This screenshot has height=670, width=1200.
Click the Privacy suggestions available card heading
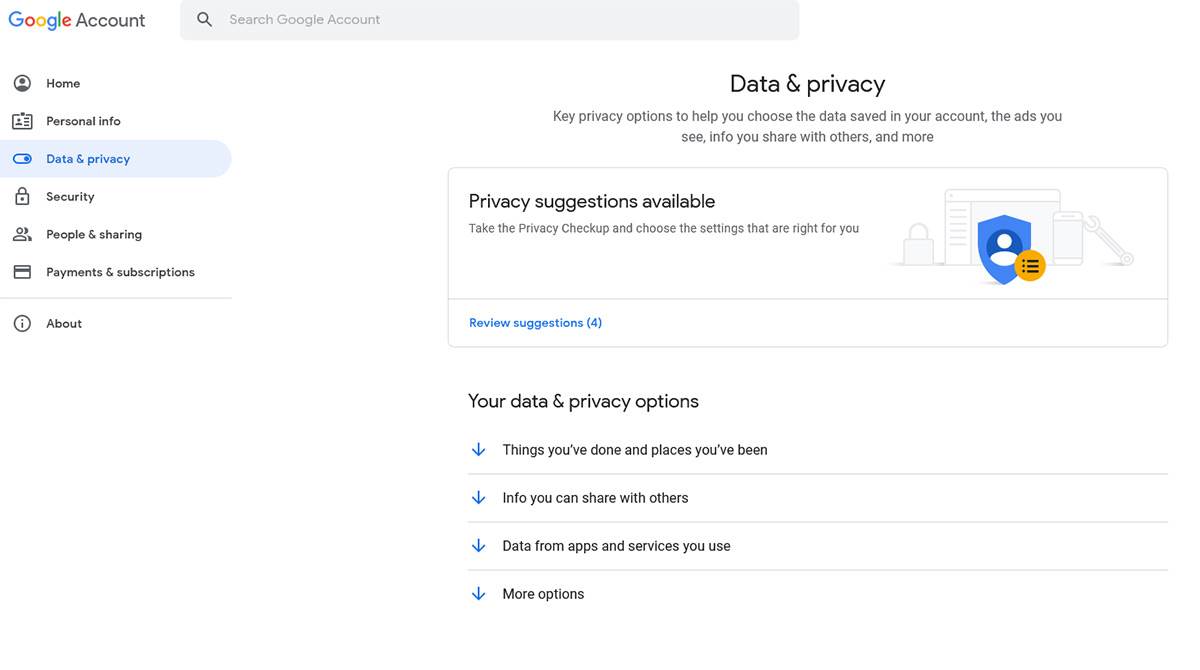tap(591, 200)
